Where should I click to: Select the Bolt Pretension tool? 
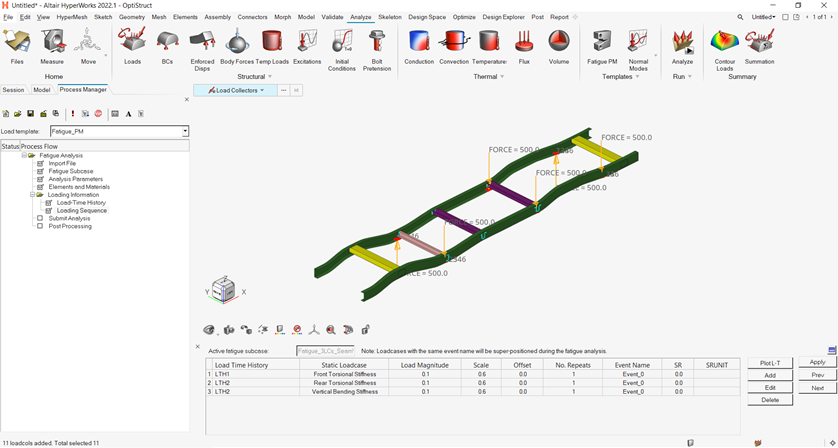point(377,45)
